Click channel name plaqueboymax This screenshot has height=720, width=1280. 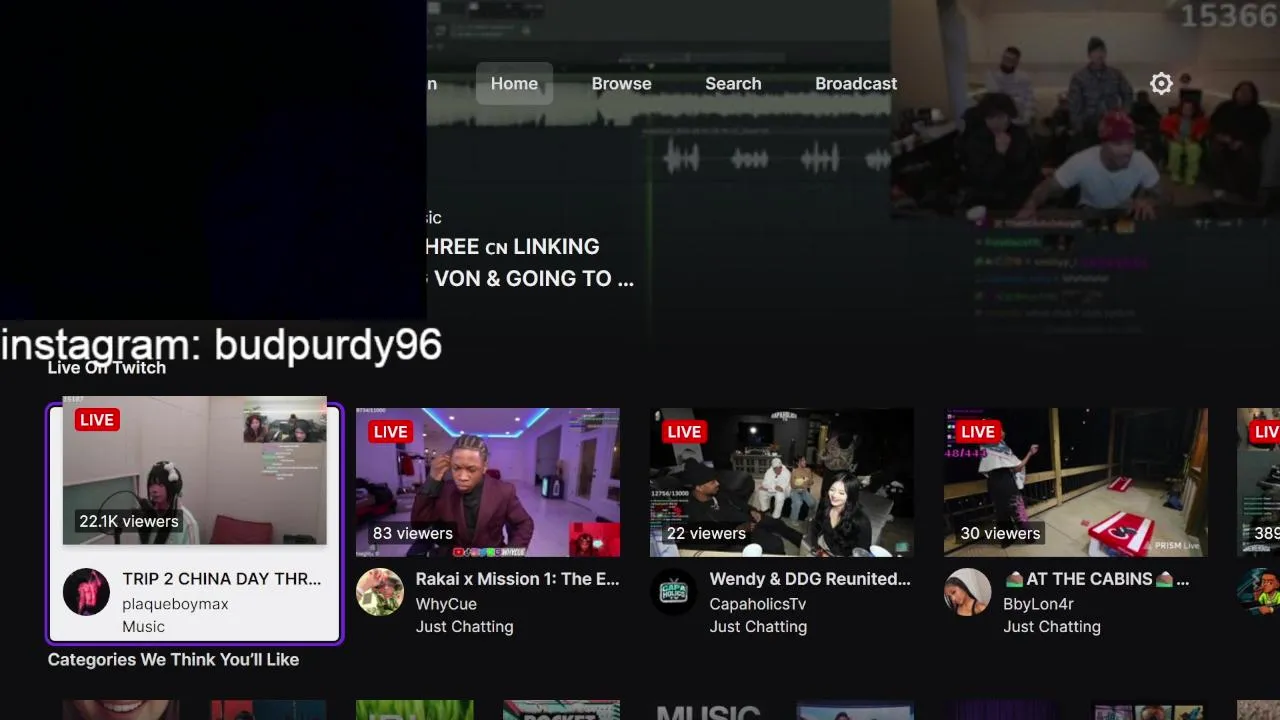(x=175, y=604)
